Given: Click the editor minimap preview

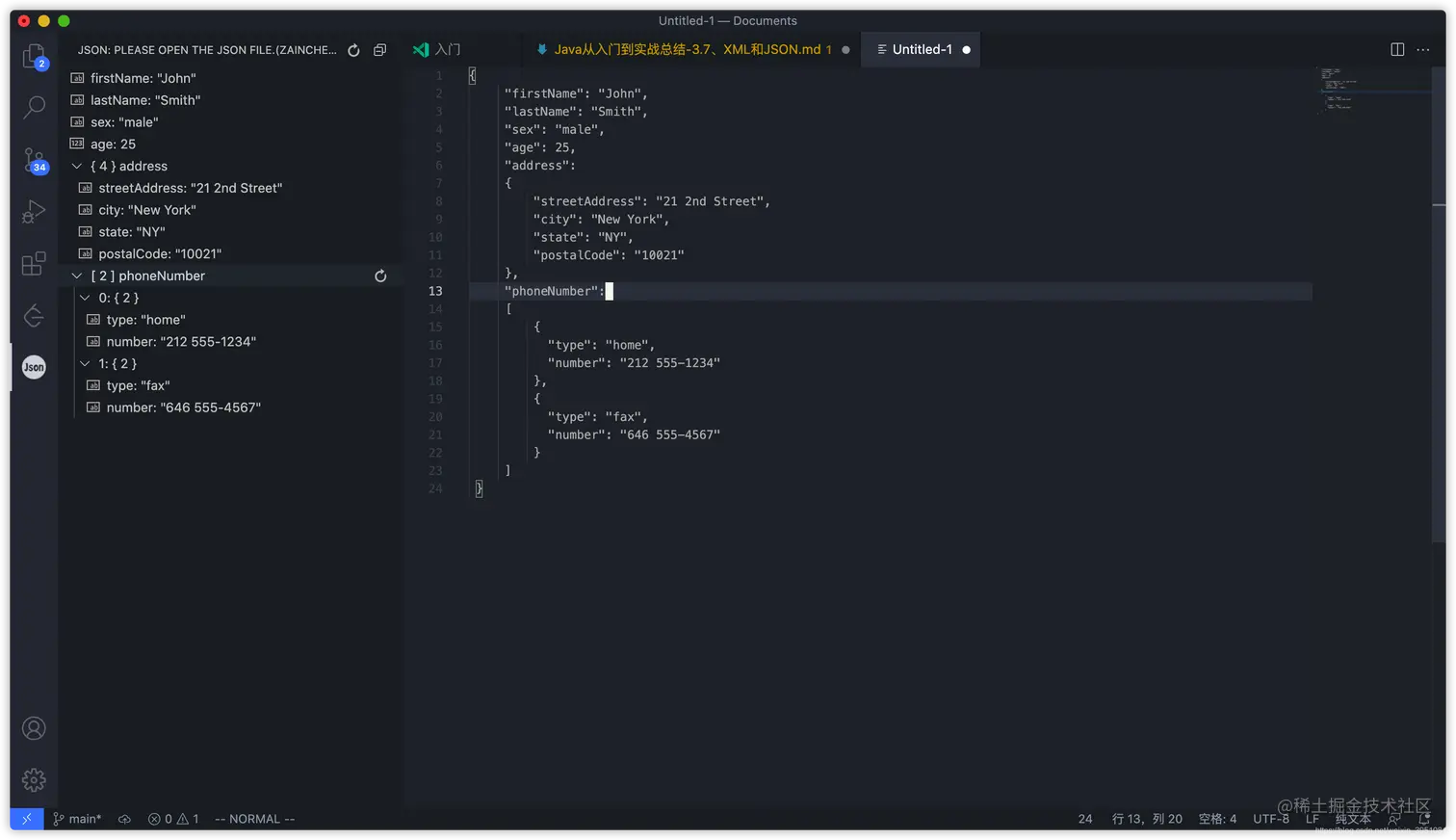Looking at the screenshot, I should [x=1372, y=90].
